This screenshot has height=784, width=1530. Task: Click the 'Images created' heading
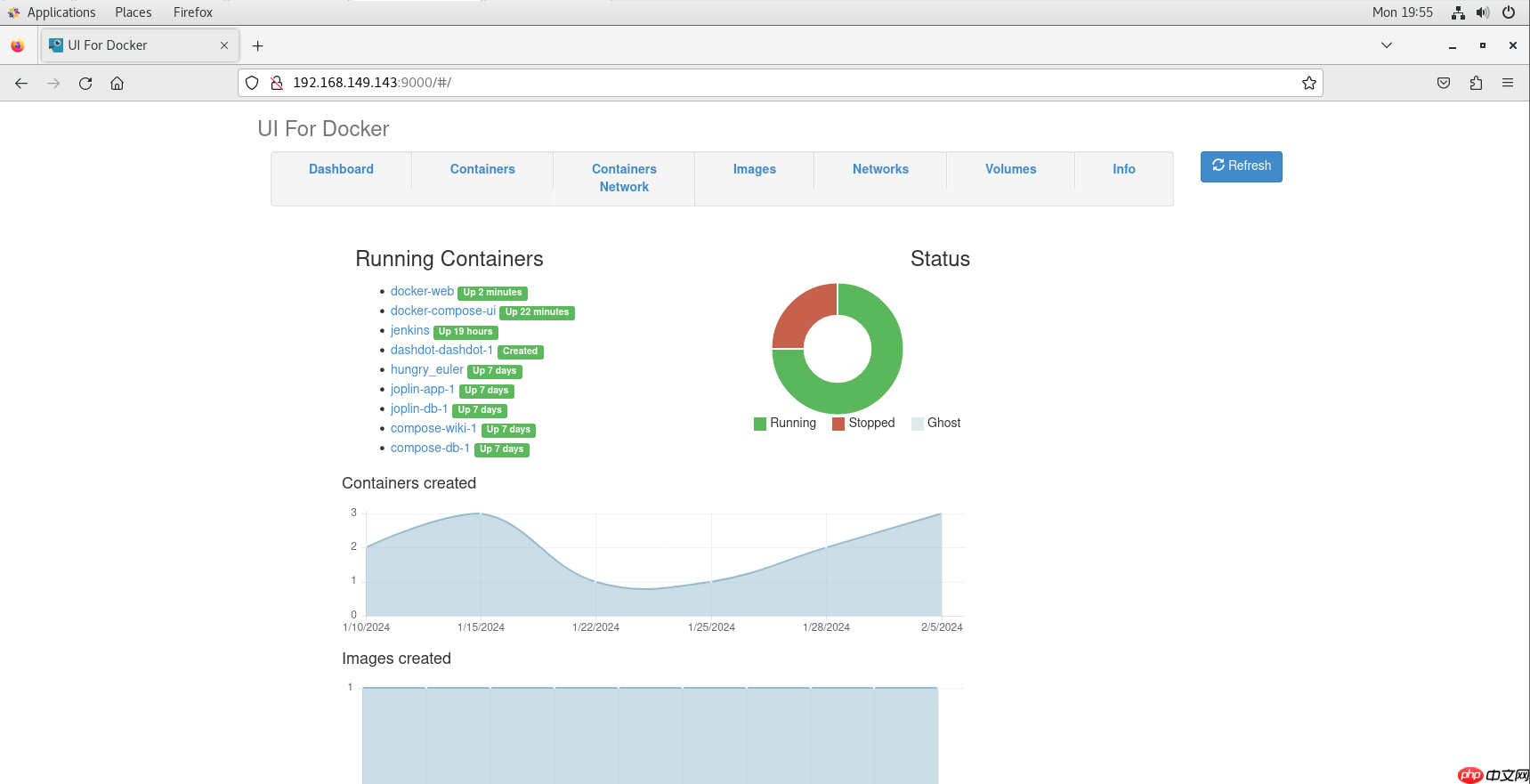click(x=397, y=659)
